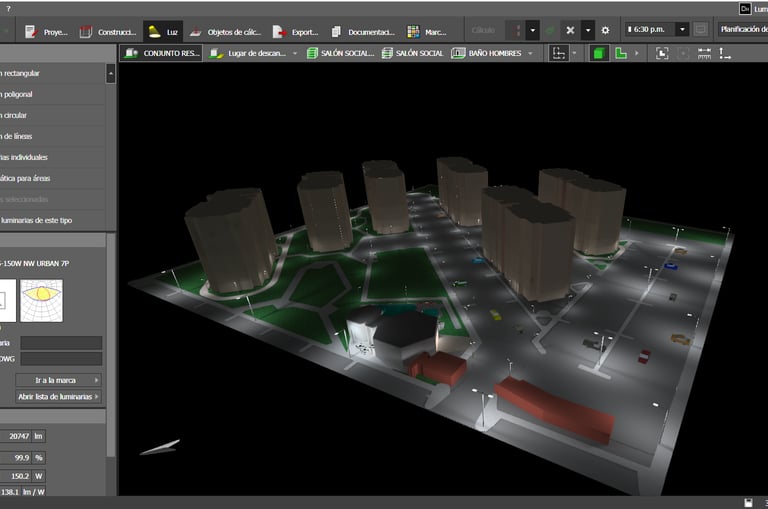Screen dimensions: 768x509
Task: Select the green 3D view icon
Action: [599, 53]
